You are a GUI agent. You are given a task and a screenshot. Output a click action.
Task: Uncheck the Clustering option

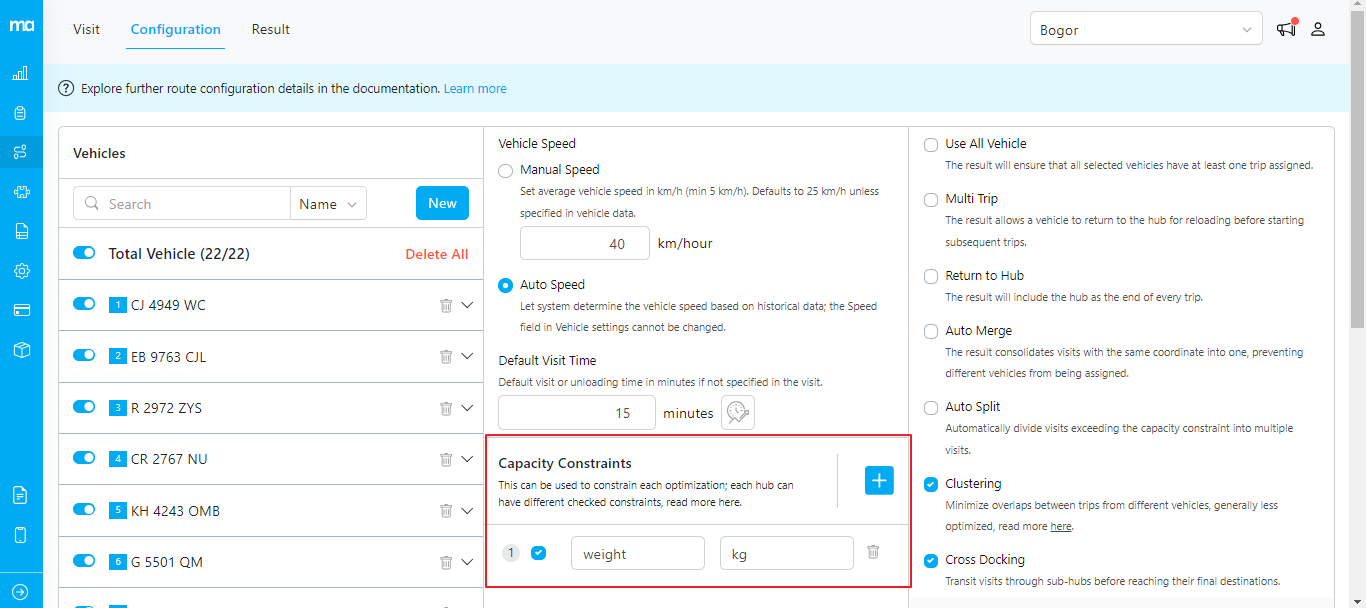931,484
